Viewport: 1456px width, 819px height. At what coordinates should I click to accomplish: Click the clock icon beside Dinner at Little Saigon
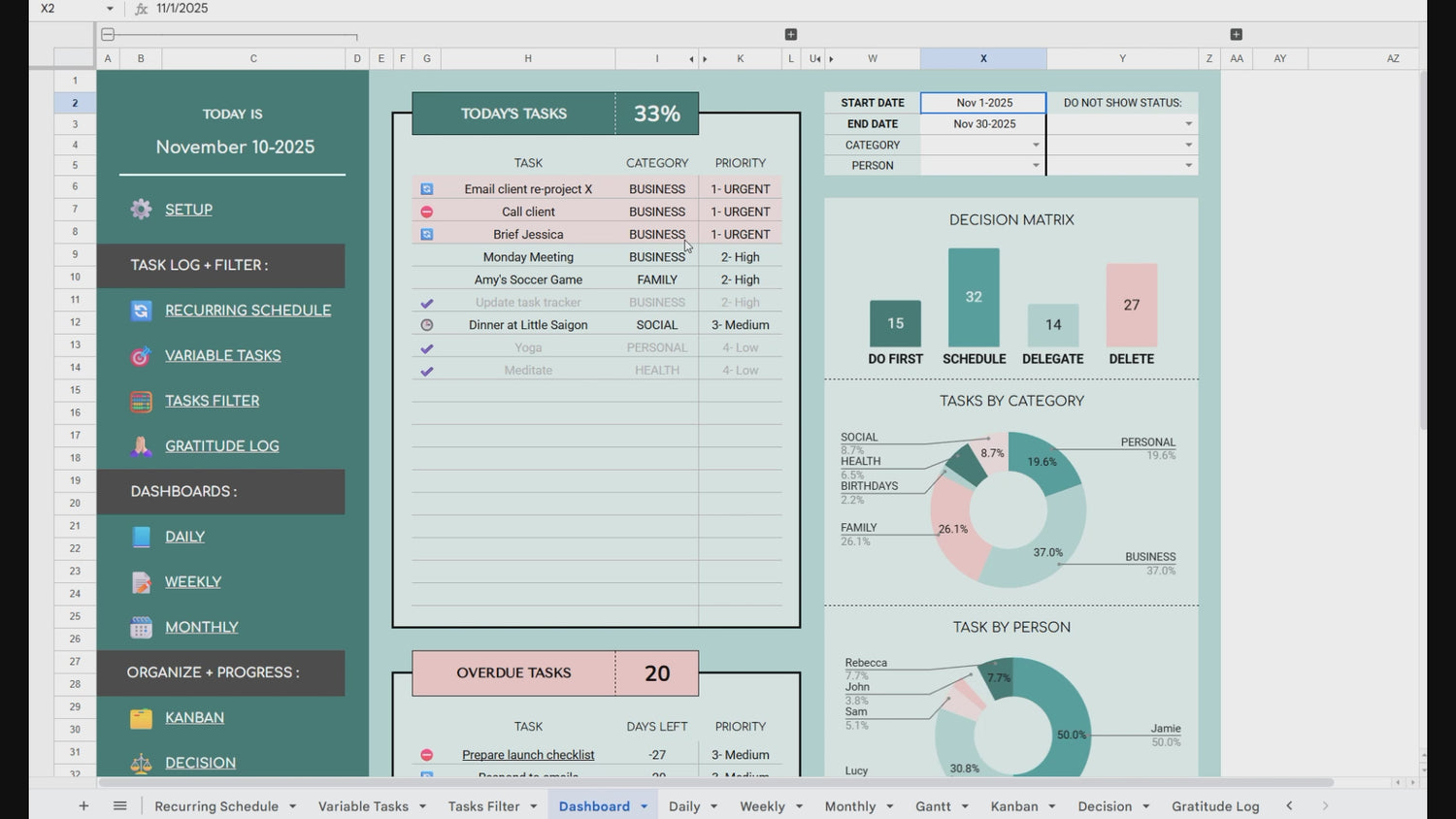[x=426, y=324]
